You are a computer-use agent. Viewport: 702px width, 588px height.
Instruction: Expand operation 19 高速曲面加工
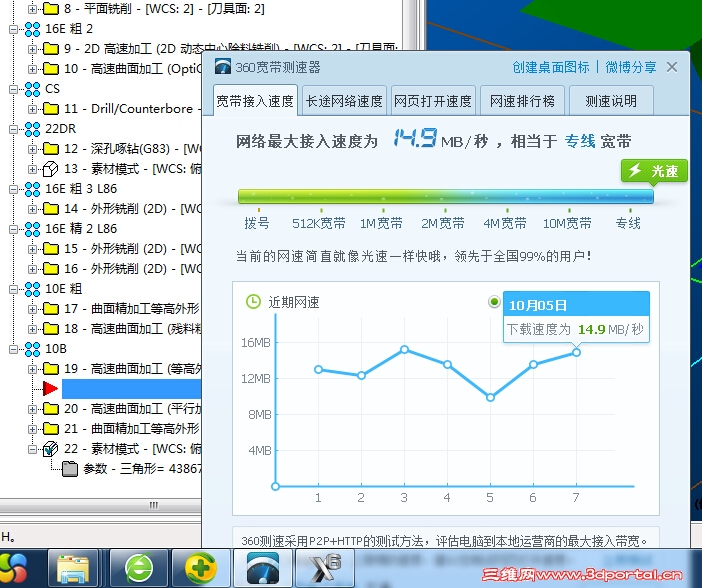[32, 369]
